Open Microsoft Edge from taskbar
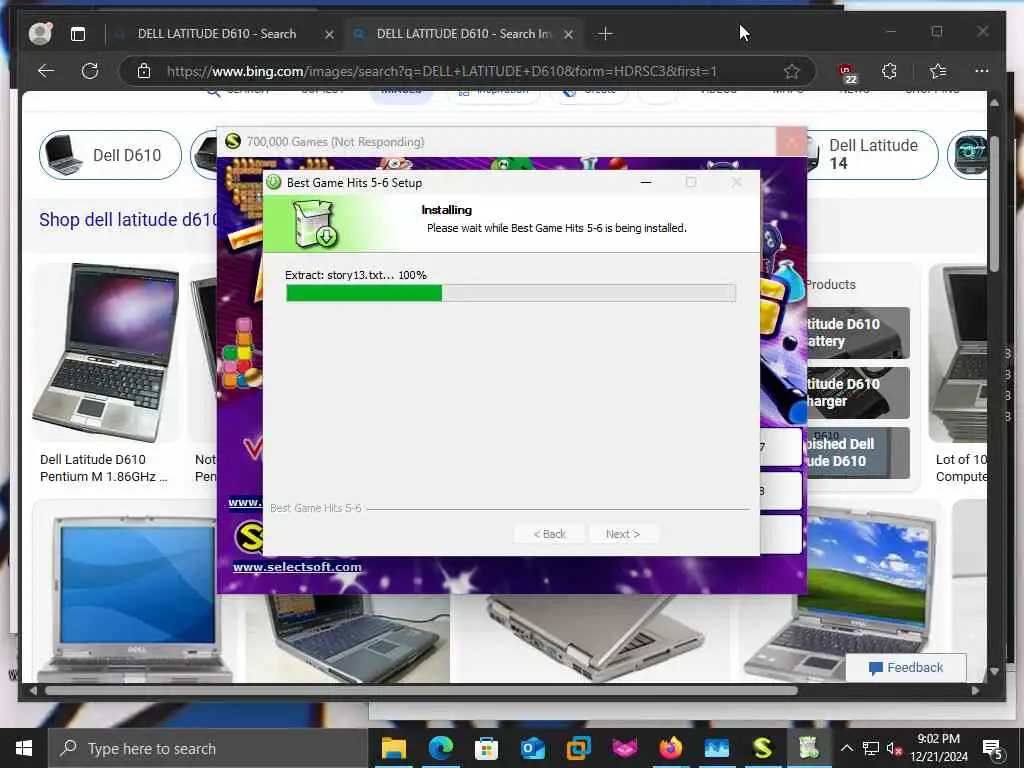Viewport: 1024px width, 768px height. (440, 748)
